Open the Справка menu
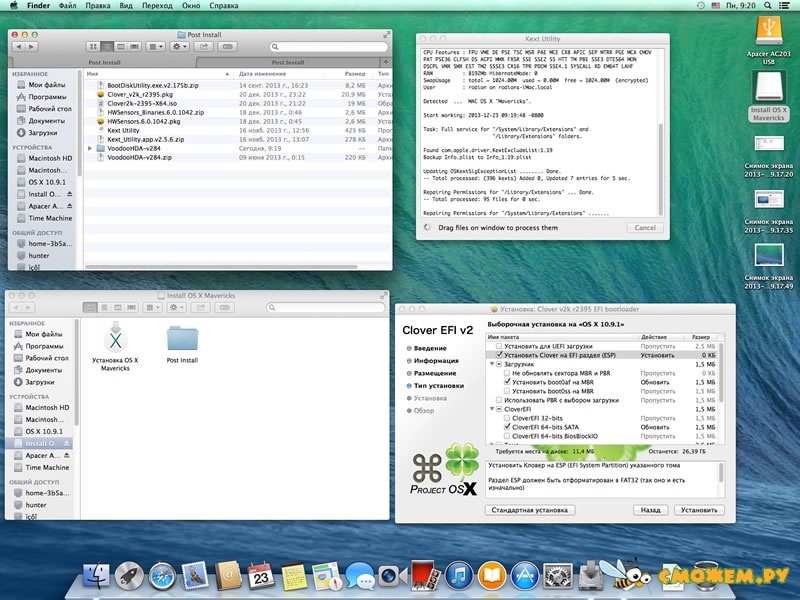Viewport: 800px width, 600px height. [x=223, y=6]
